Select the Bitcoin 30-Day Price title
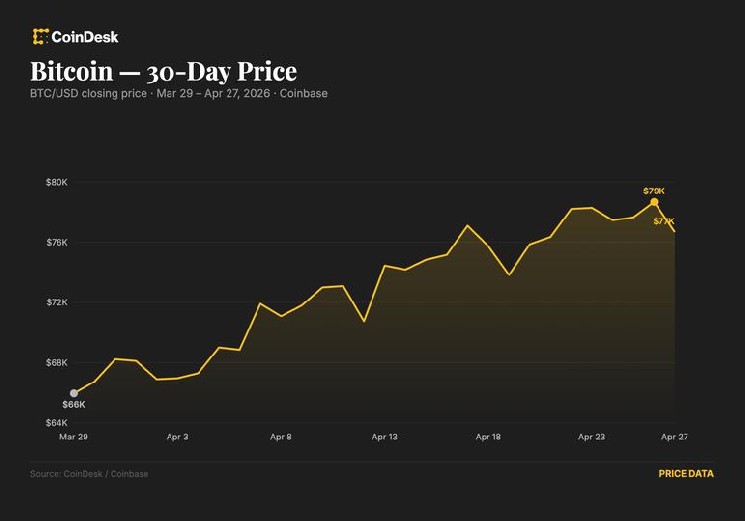The image size is (745, 521). [163, 72]
